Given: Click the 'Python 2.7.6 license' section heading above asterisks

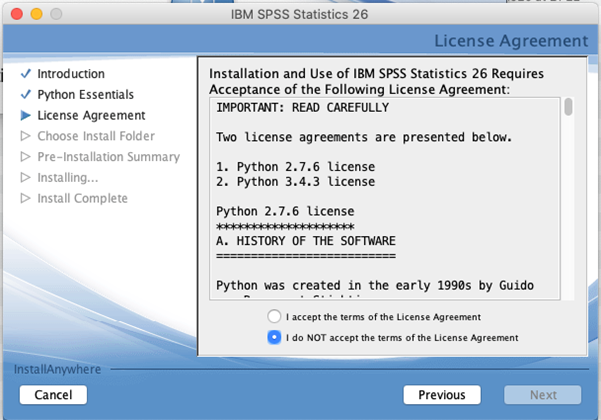Looking at the screenshot, I should [285, 212].
